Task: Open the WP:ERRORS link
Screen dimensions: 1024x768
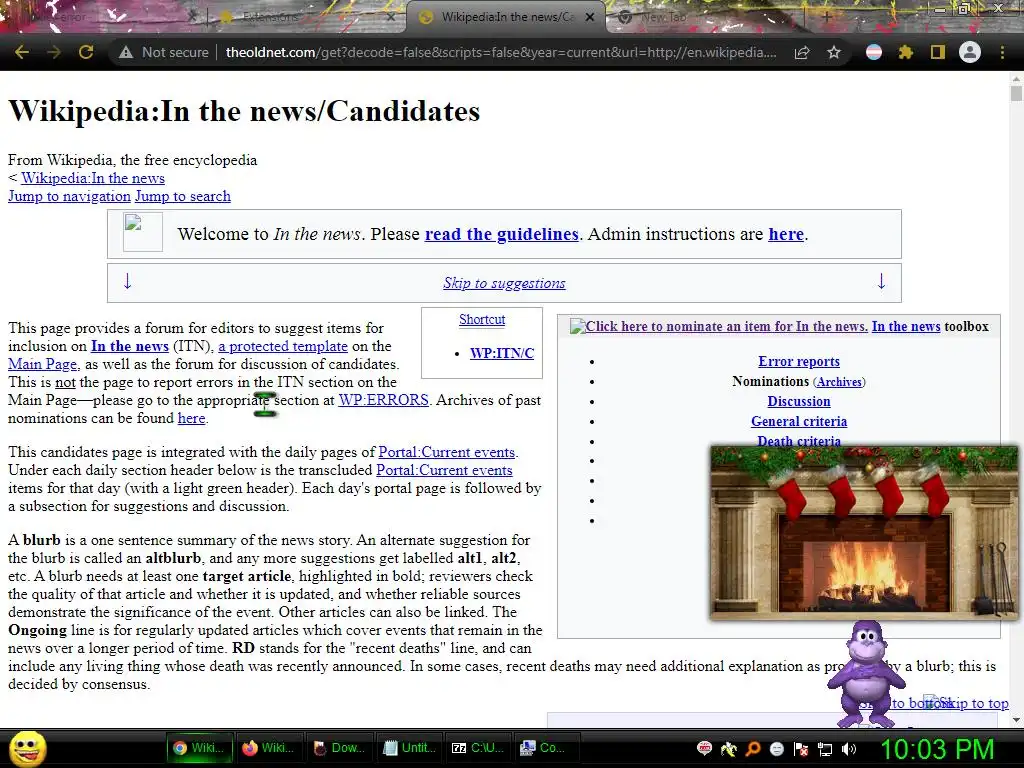Action: [383, 400]
